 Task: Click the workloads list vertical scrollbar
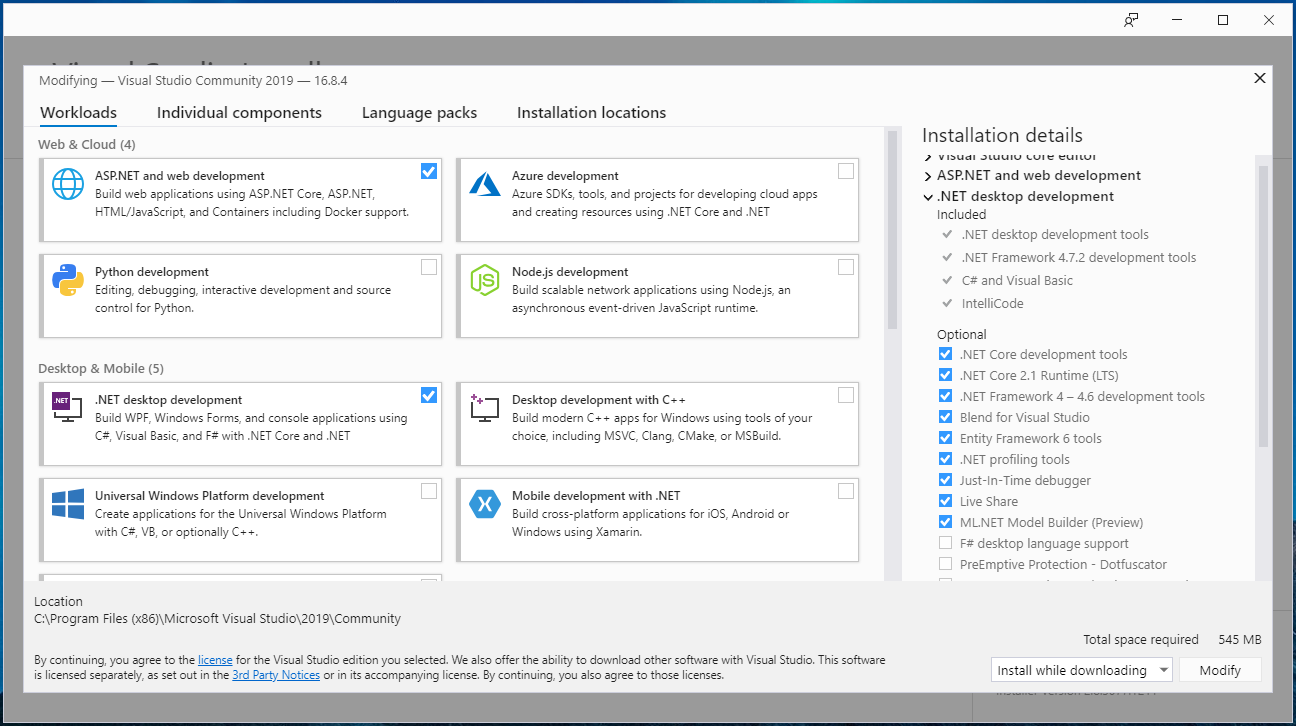(892, 230)
